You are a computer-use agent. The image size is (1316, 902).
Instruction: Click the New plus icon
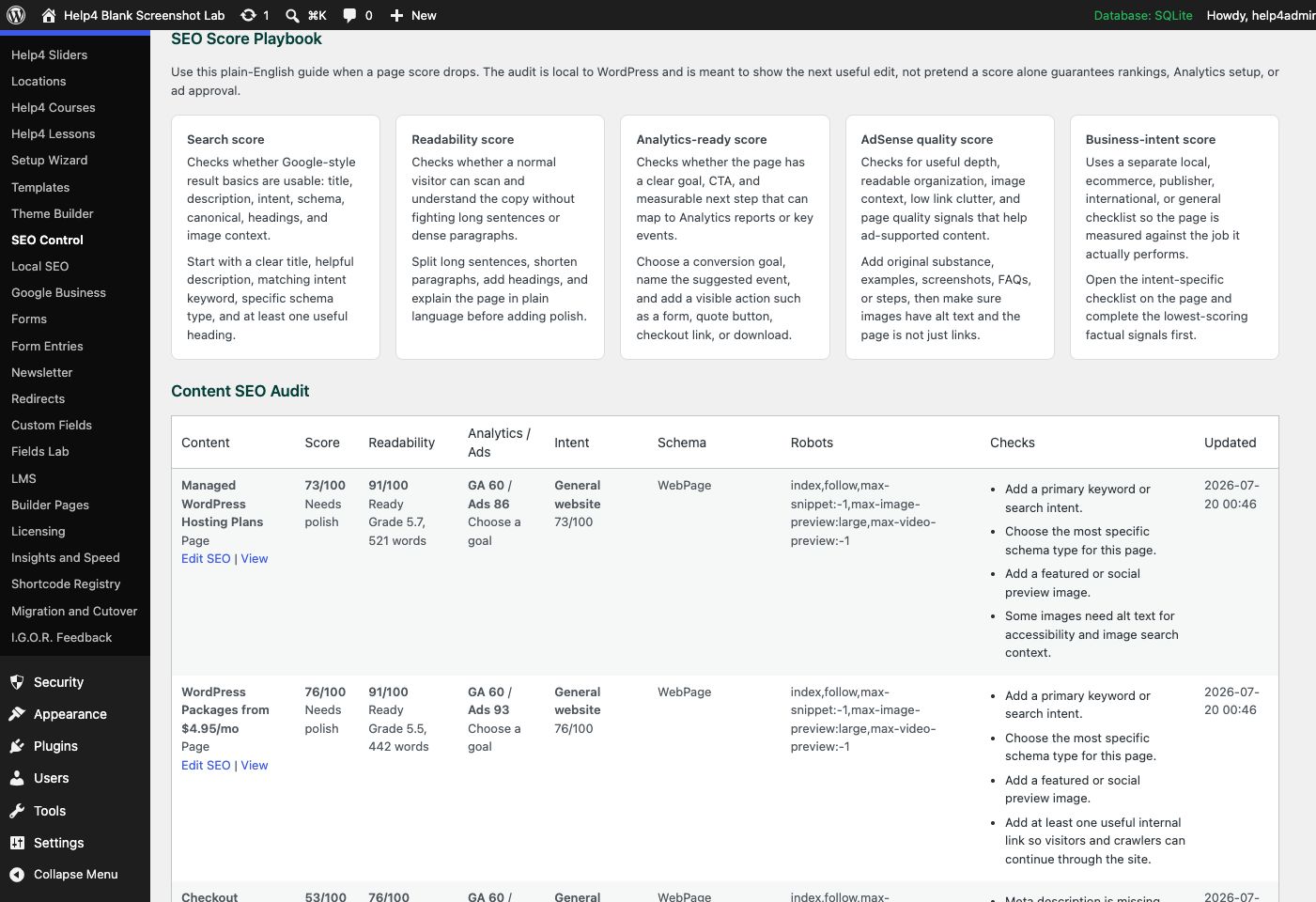[x=396, y=15]
